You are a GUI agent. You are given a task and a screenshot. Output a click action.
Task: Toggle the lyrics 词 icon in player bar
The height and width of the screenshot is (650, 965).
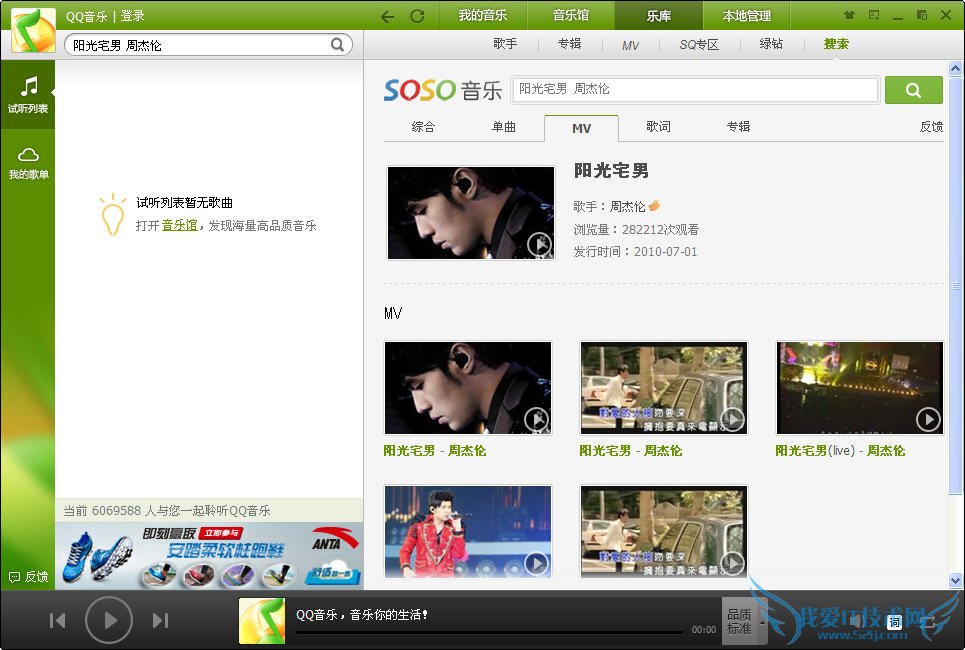pos(894,622)
